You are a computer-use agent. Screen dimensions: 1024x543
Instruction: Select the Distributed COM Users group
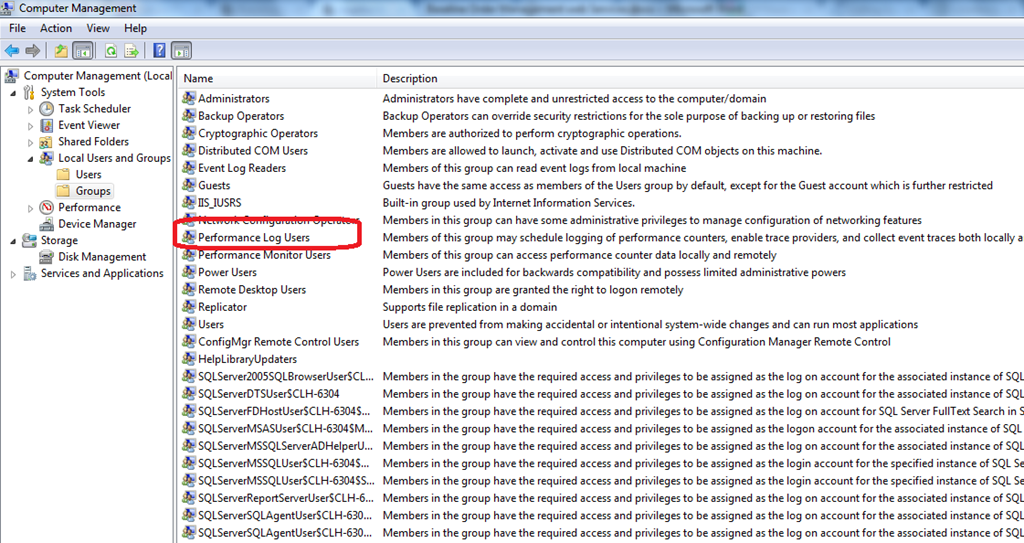tap(253, 150)
